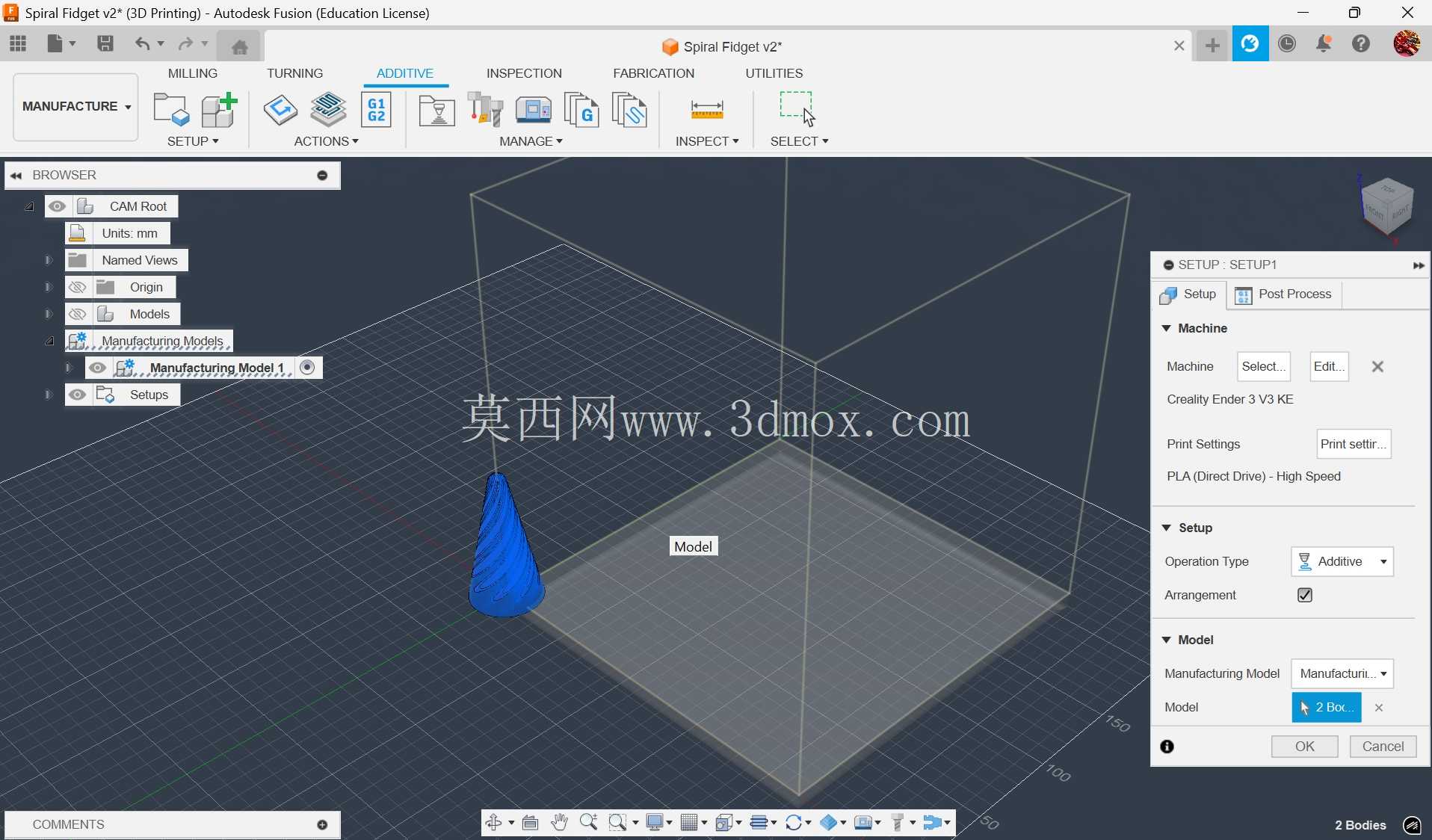Open the Help question mark icon
Image resolution: width=1432 pixels, height=840 pixels.
[x=1361, y=43]
